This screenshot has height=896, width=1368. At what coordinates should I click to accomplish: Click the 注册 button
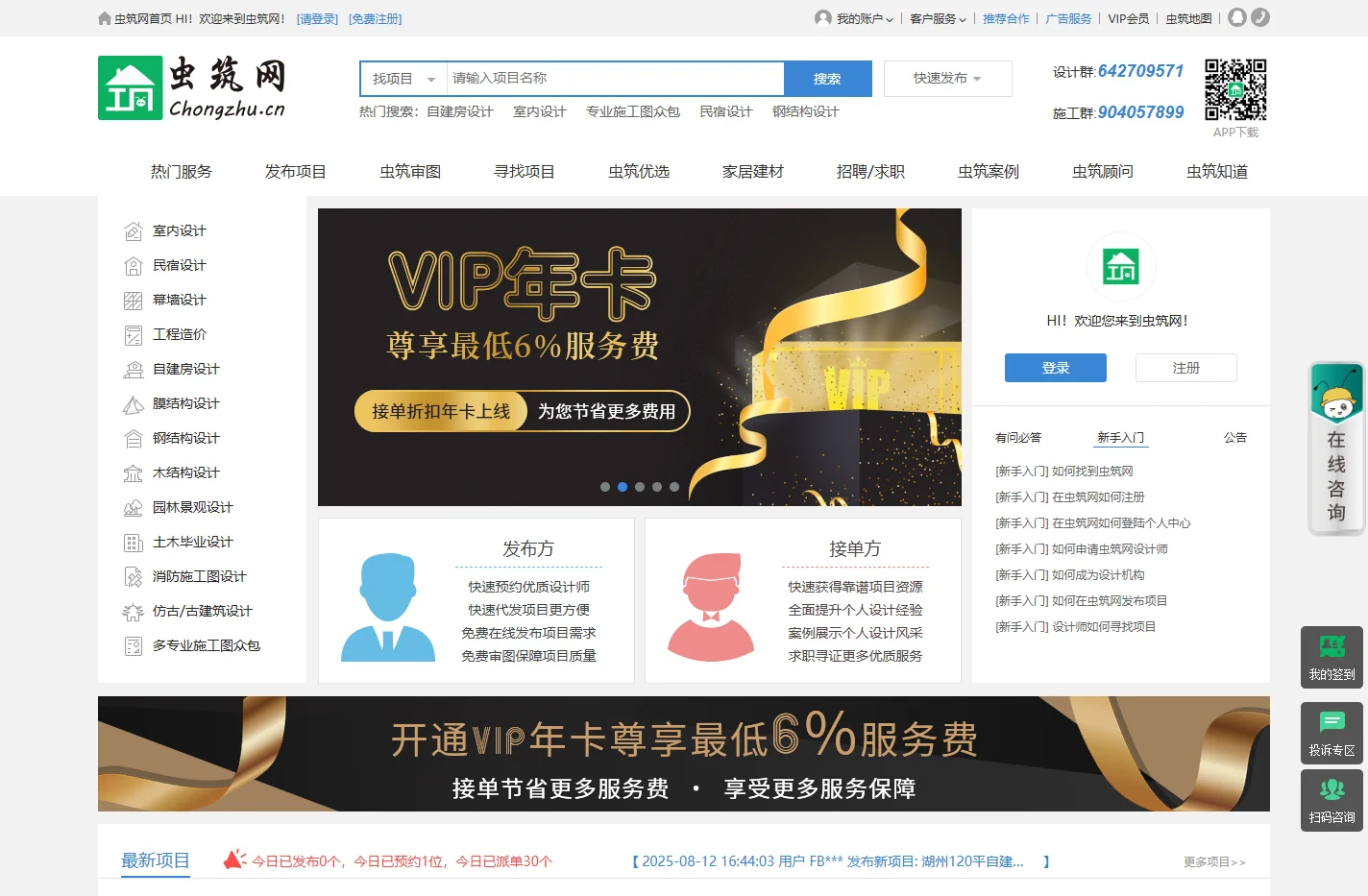coord(1186,368)
